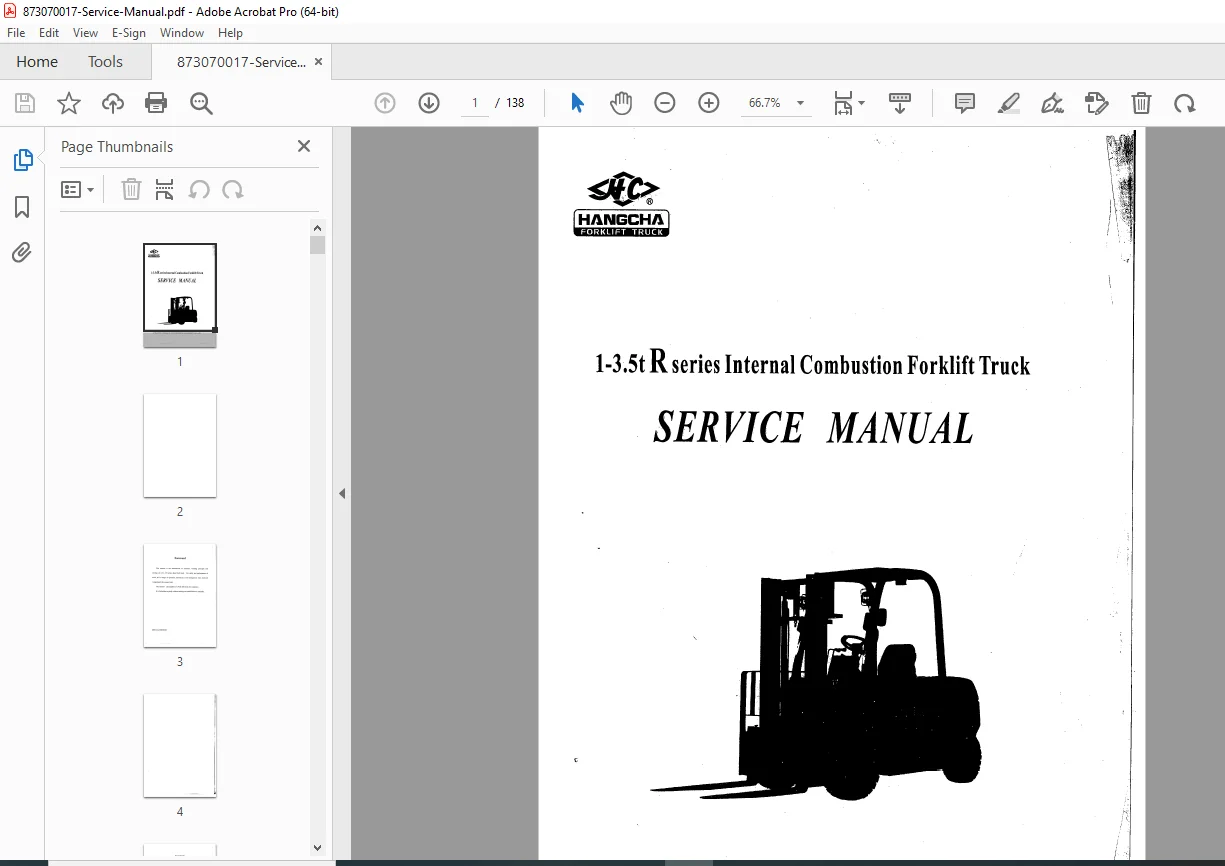Show Page Thumbnails sidebar icon
The image size is (1225, 866).
click(22, 160)
